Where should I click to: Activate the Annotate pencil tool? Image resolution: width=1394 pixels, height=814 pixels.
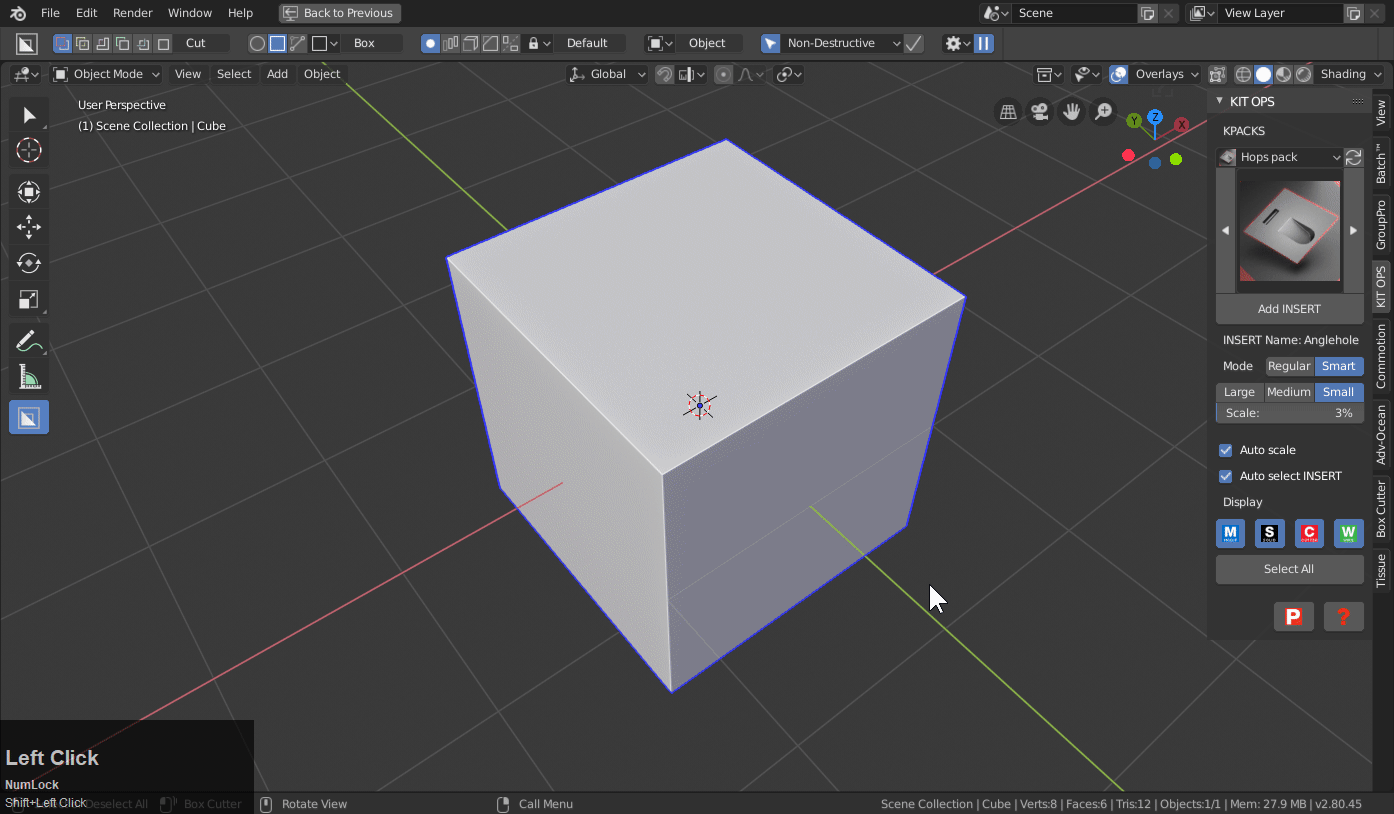click(29, 341)
